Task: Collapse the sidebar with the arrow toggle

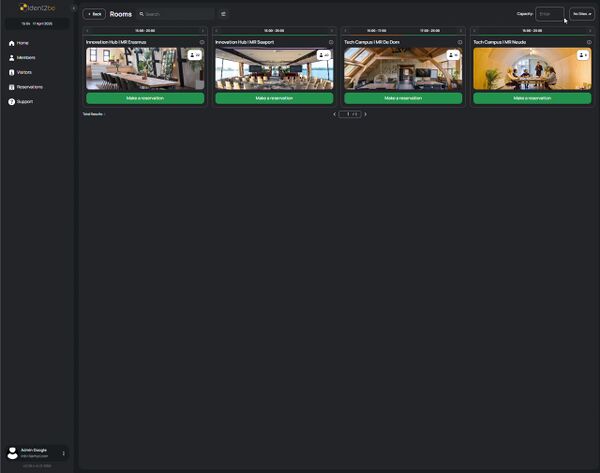Action: click(x=73, y=8)
